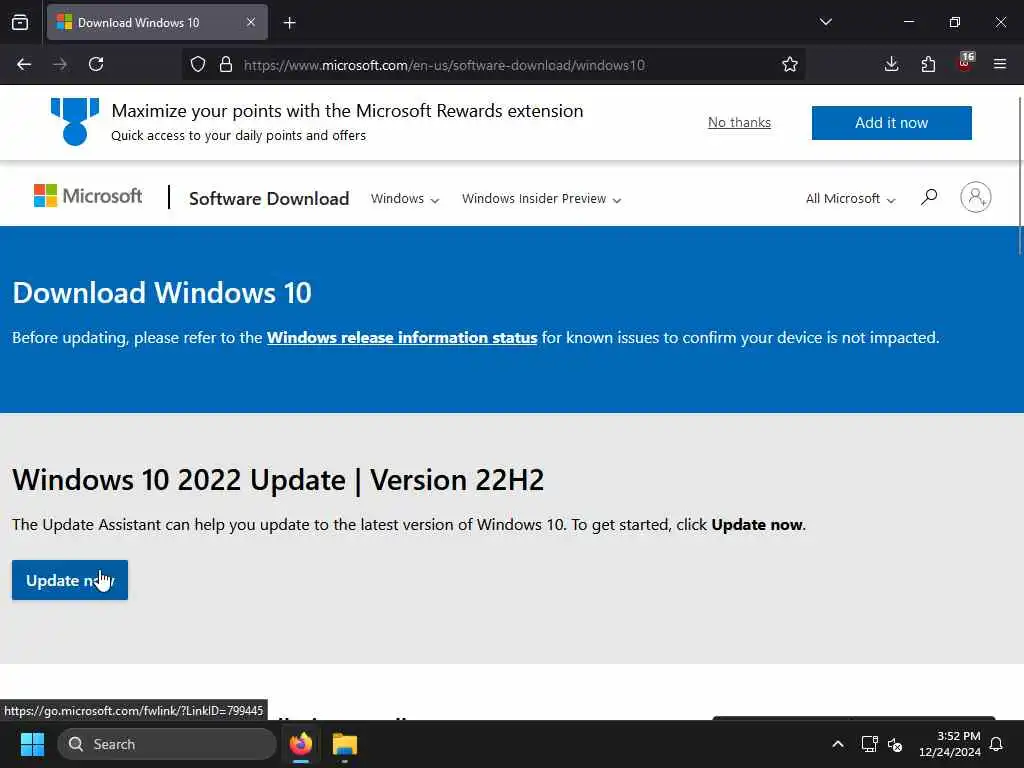Open network status tray icon
The height and width of the screenshot is (768, 1024).
[x=869, y=744]
